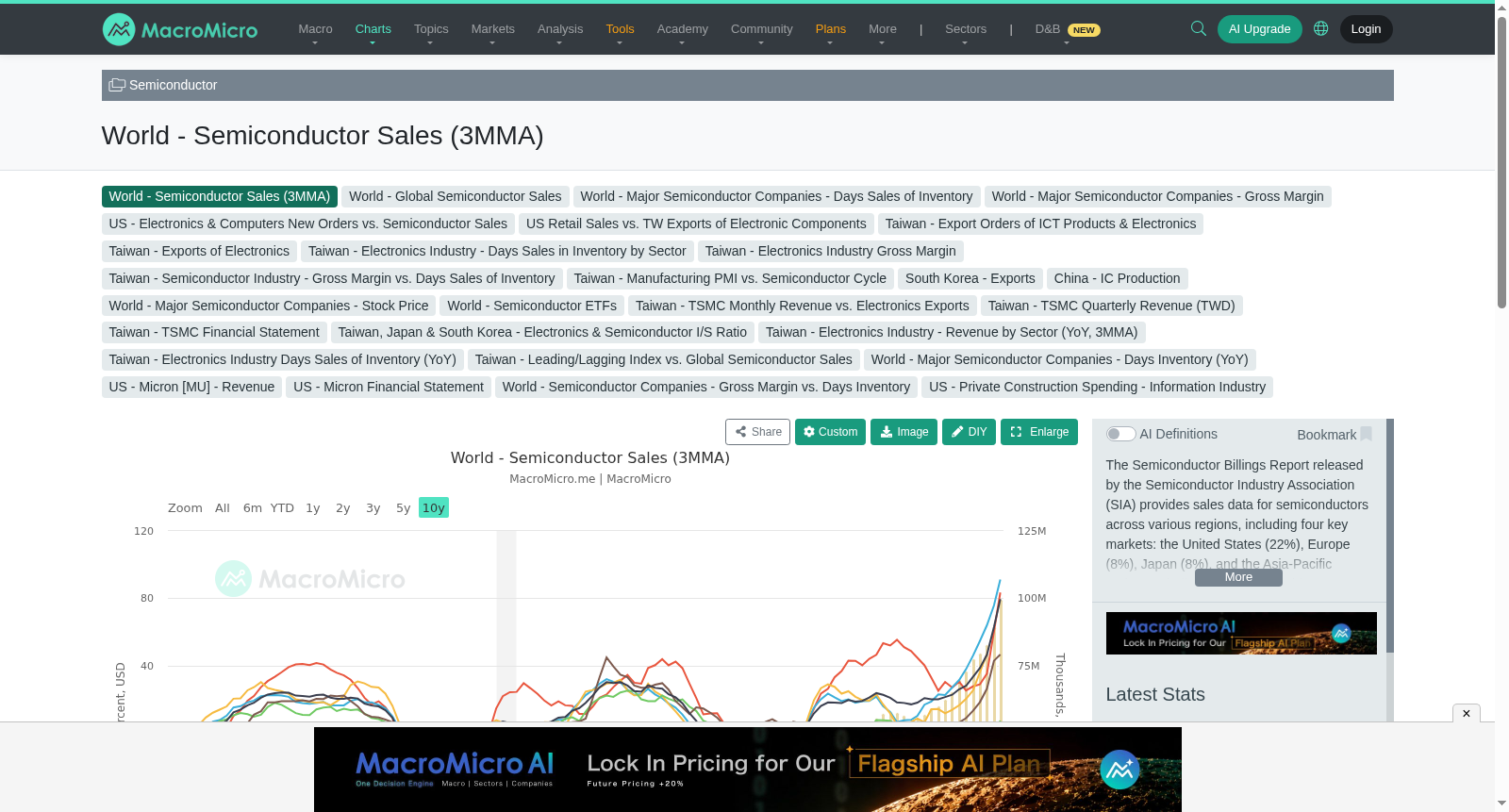
Task: Open the Community menu
Action: point(761,29)
